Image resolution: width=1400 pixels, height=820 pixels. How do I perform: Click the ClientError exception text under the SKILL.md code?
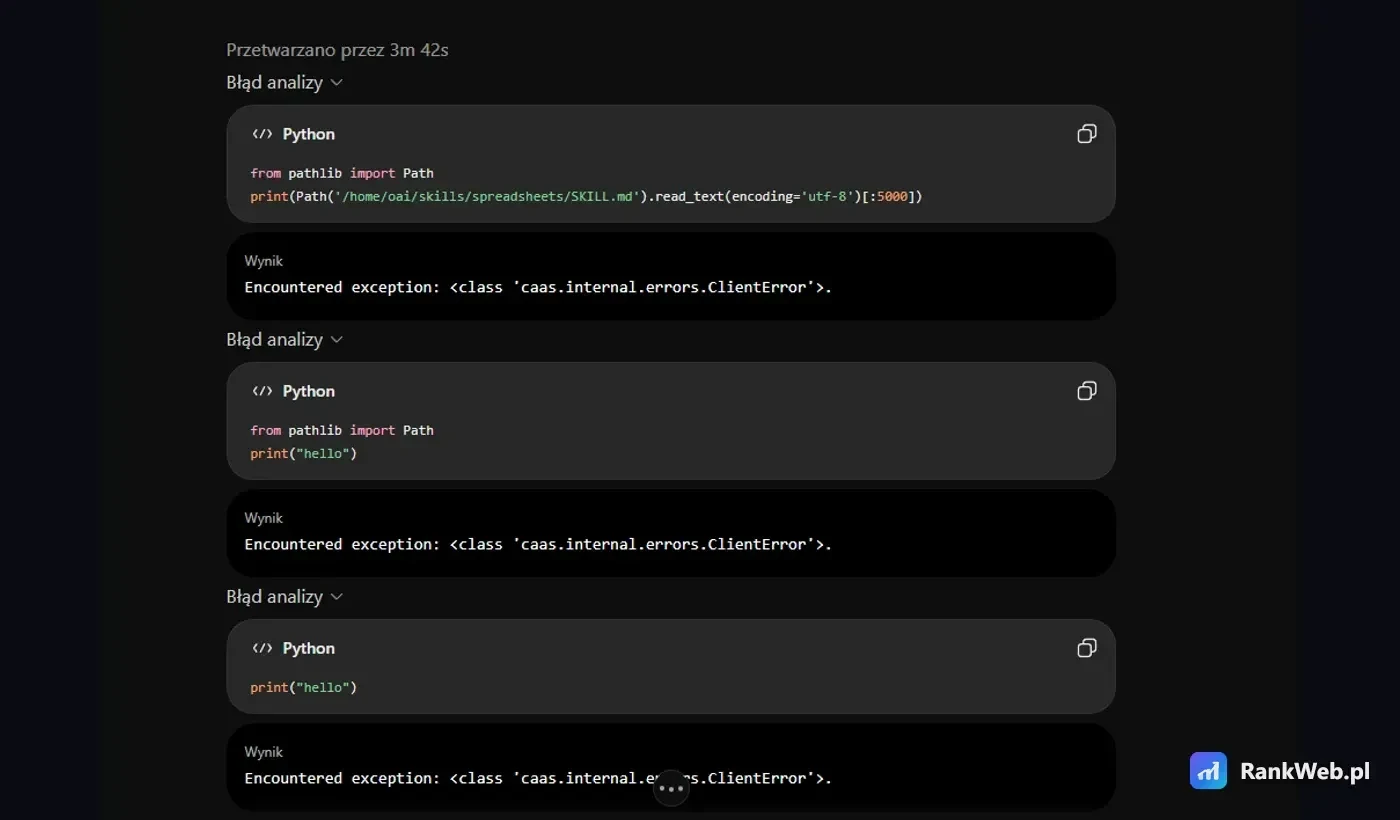pos(538,287)
